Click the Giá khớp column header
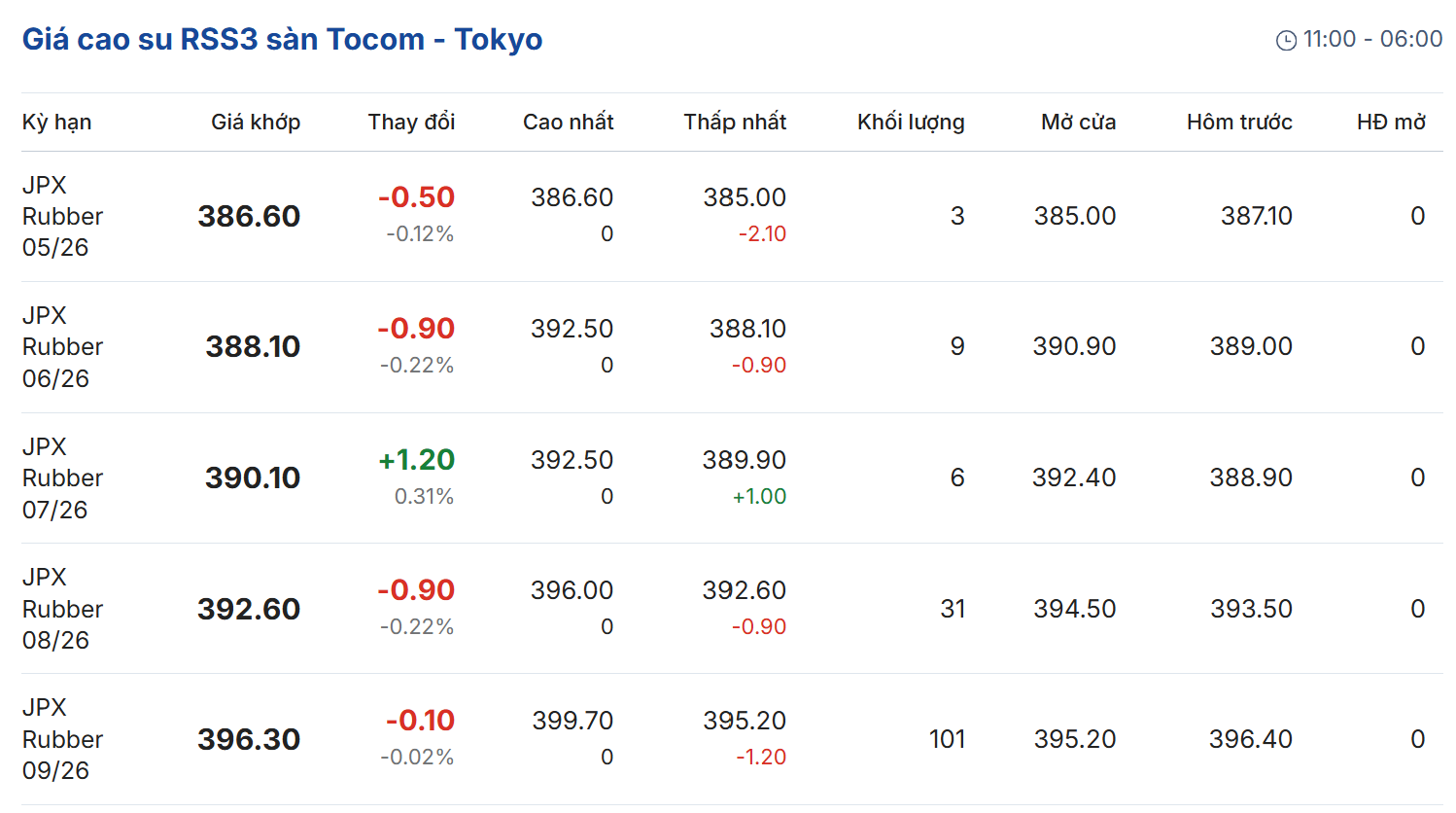Viewport: 1456px width, 813px height. coord(256,122)
